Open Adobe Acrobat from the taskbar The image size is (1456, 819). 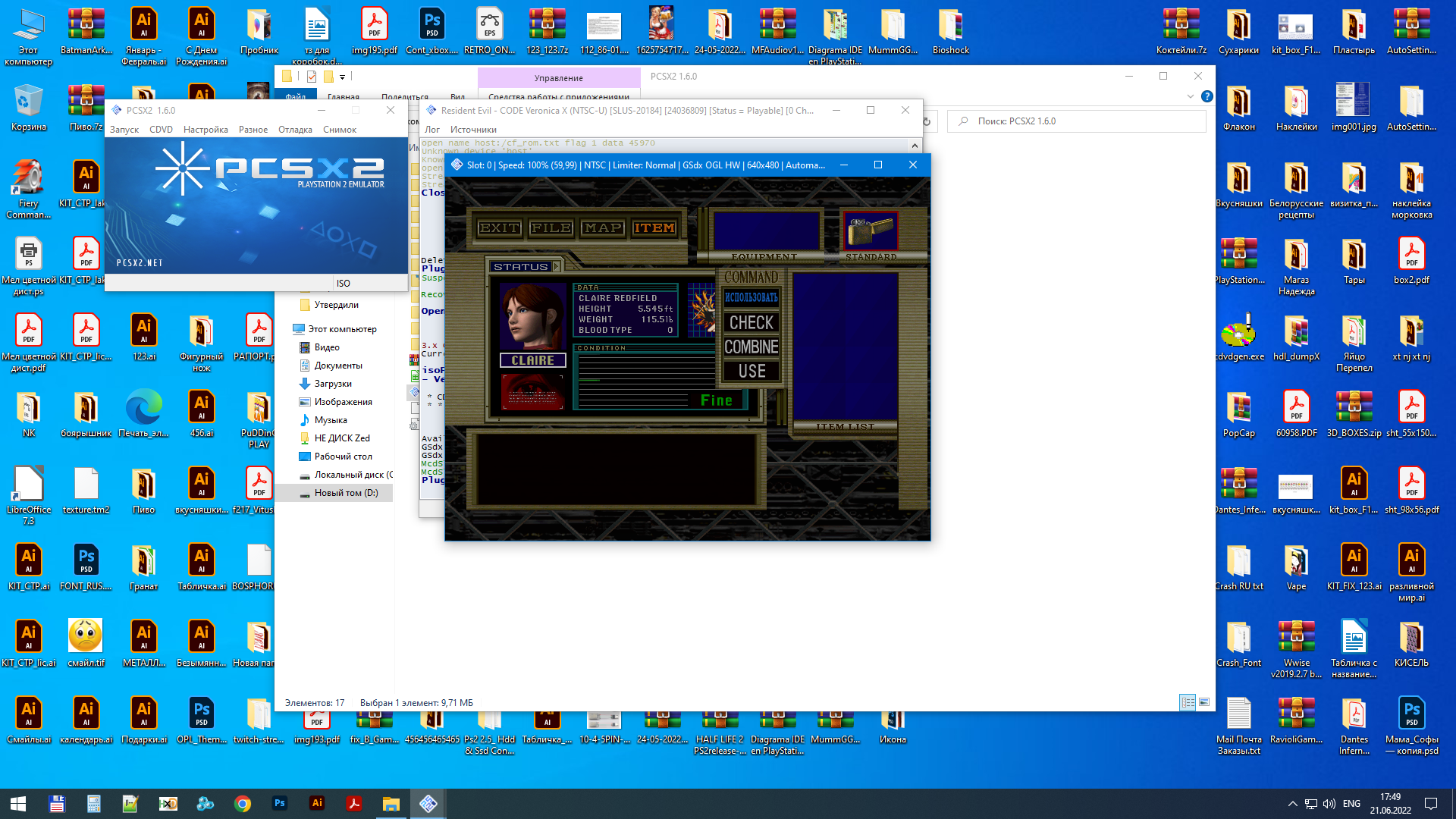[x=354, y=804]
